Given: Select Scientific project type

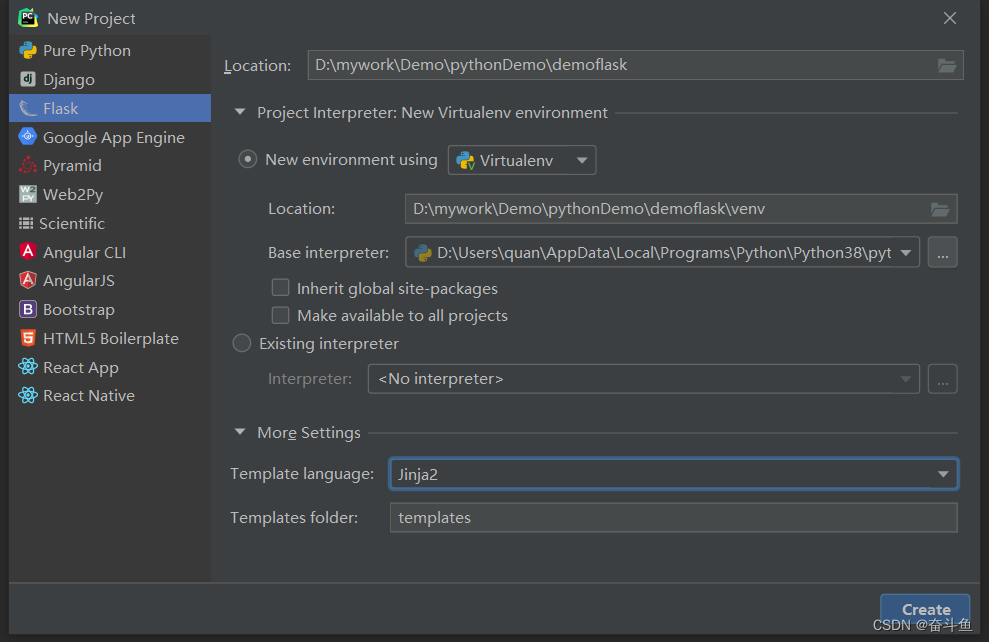Looking at the screenshot, I should tap(110, 223).
